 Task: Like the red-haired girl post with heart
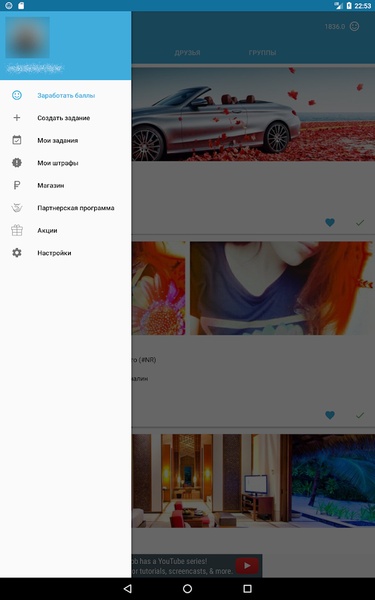click(330, 415)
